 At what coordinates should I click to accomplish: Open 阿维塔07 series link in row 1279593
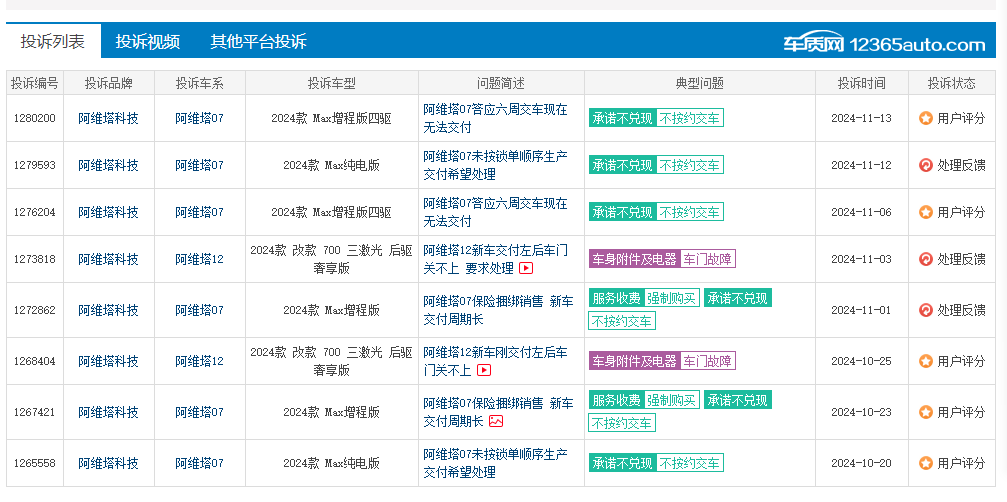(200, 165)
